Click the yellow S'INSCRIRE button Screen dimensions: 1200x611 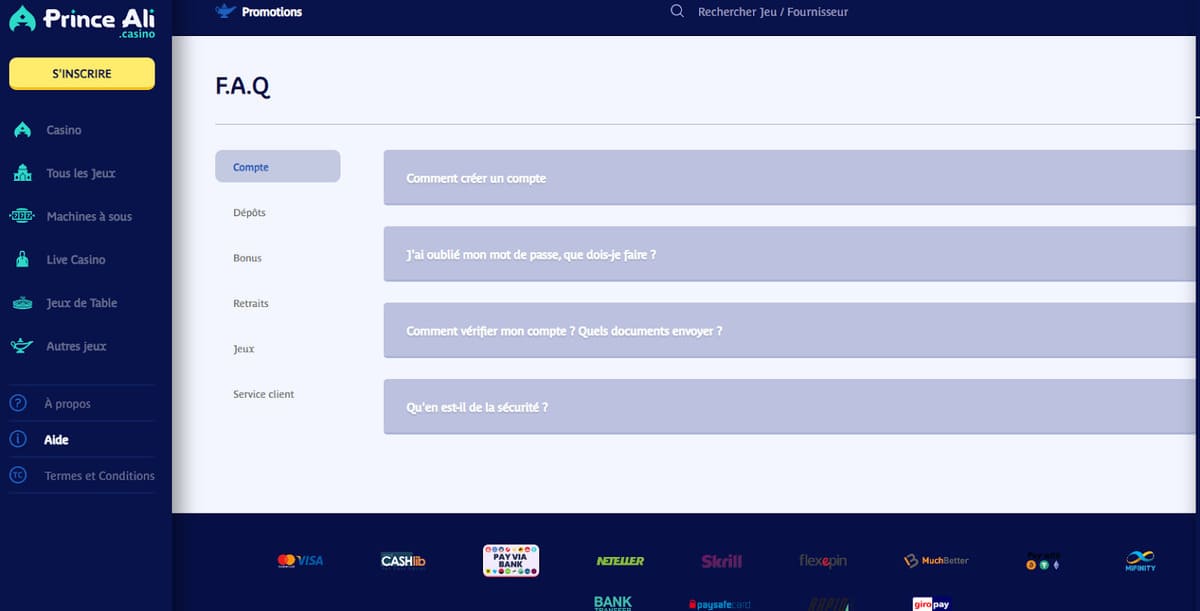(81, 73)
